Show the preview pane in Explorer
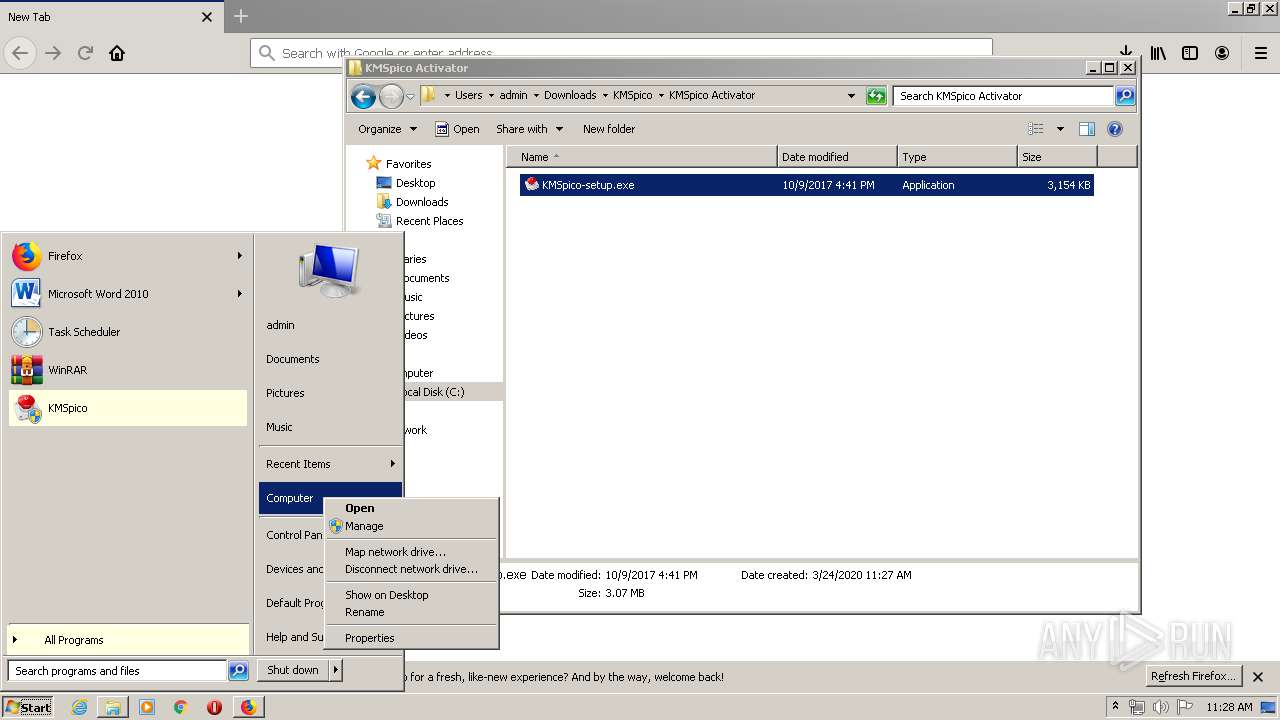1280x720 pixels. (1087, 129)
